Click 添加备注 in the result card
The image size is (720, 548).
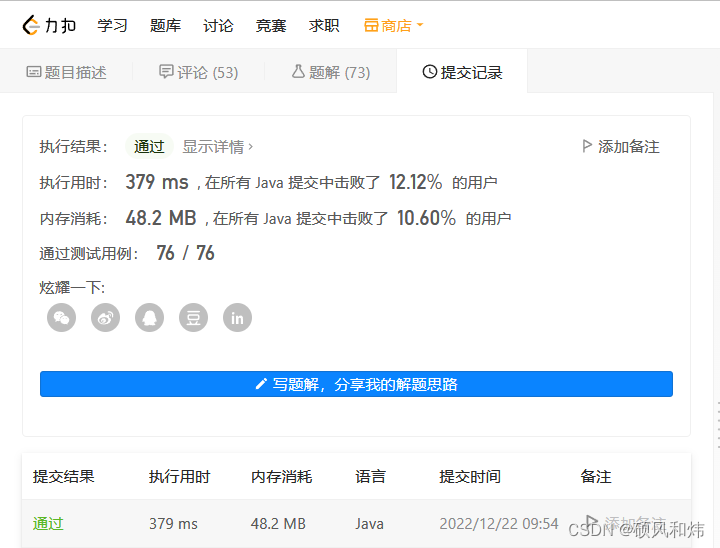click(621, 147)
